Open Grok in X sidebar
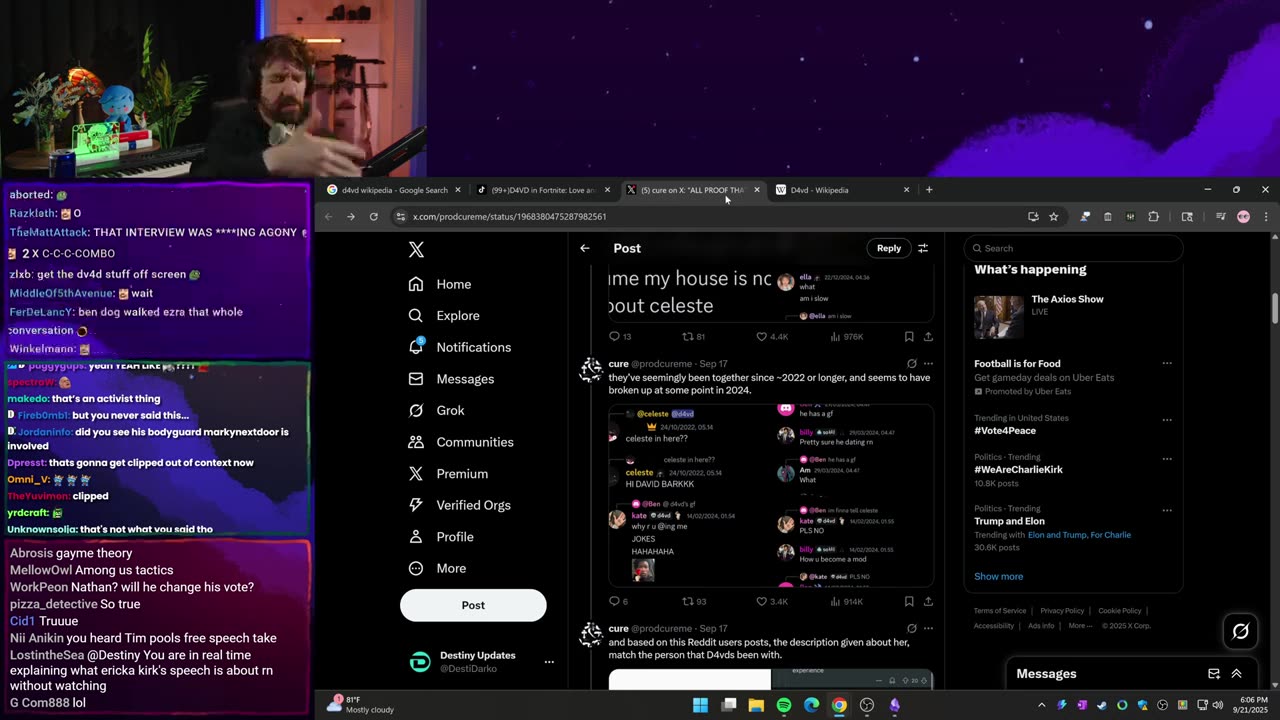The height and width of the screenshot is (720, 1280). pyautogui.click(x=436, y=410)
